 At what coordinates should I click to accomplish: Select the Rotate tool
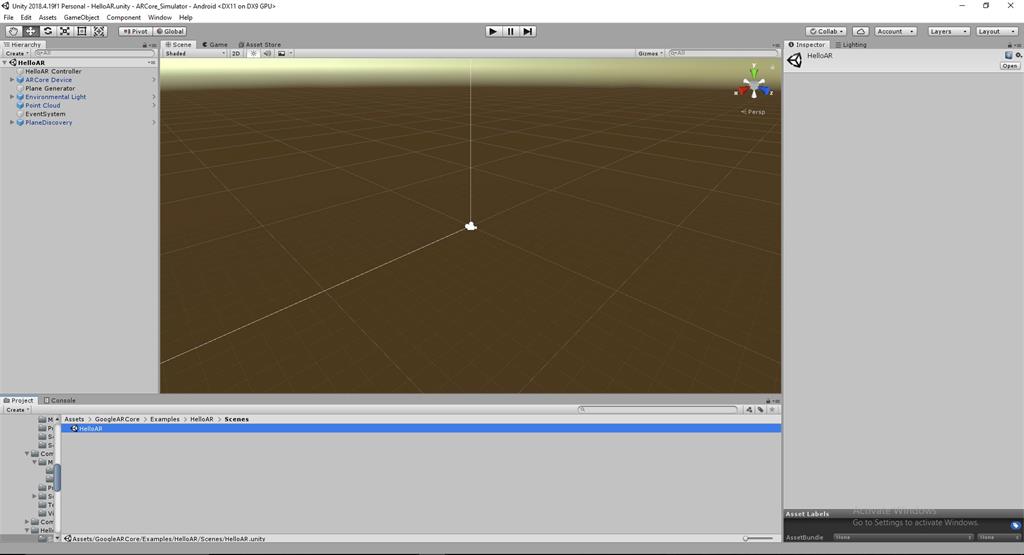[48, 31]
